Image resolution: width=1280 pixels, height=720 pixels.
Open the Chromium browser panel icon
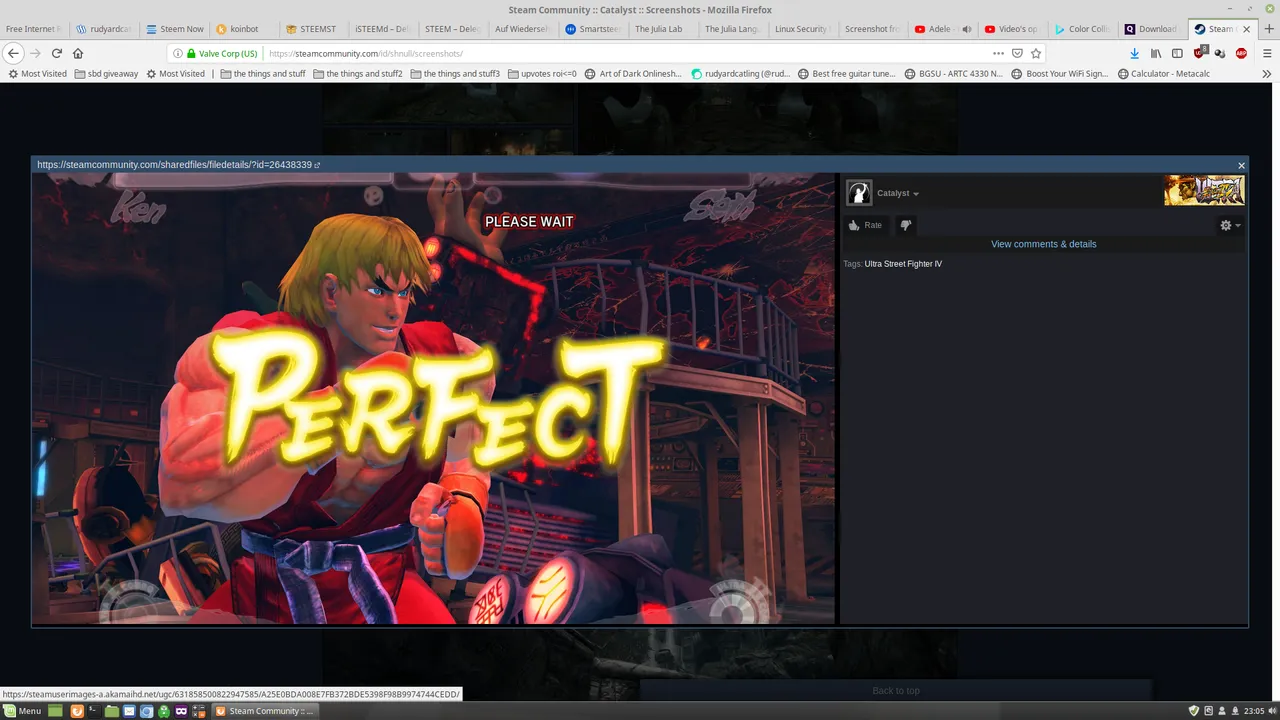147,711
